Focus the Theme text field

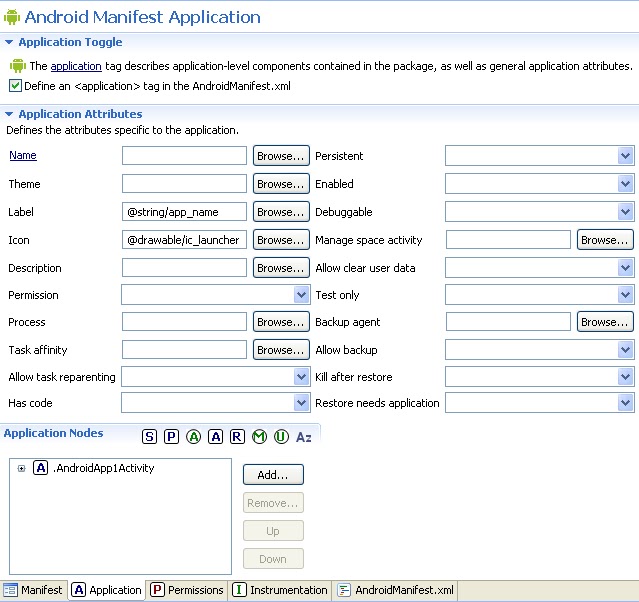184,184
